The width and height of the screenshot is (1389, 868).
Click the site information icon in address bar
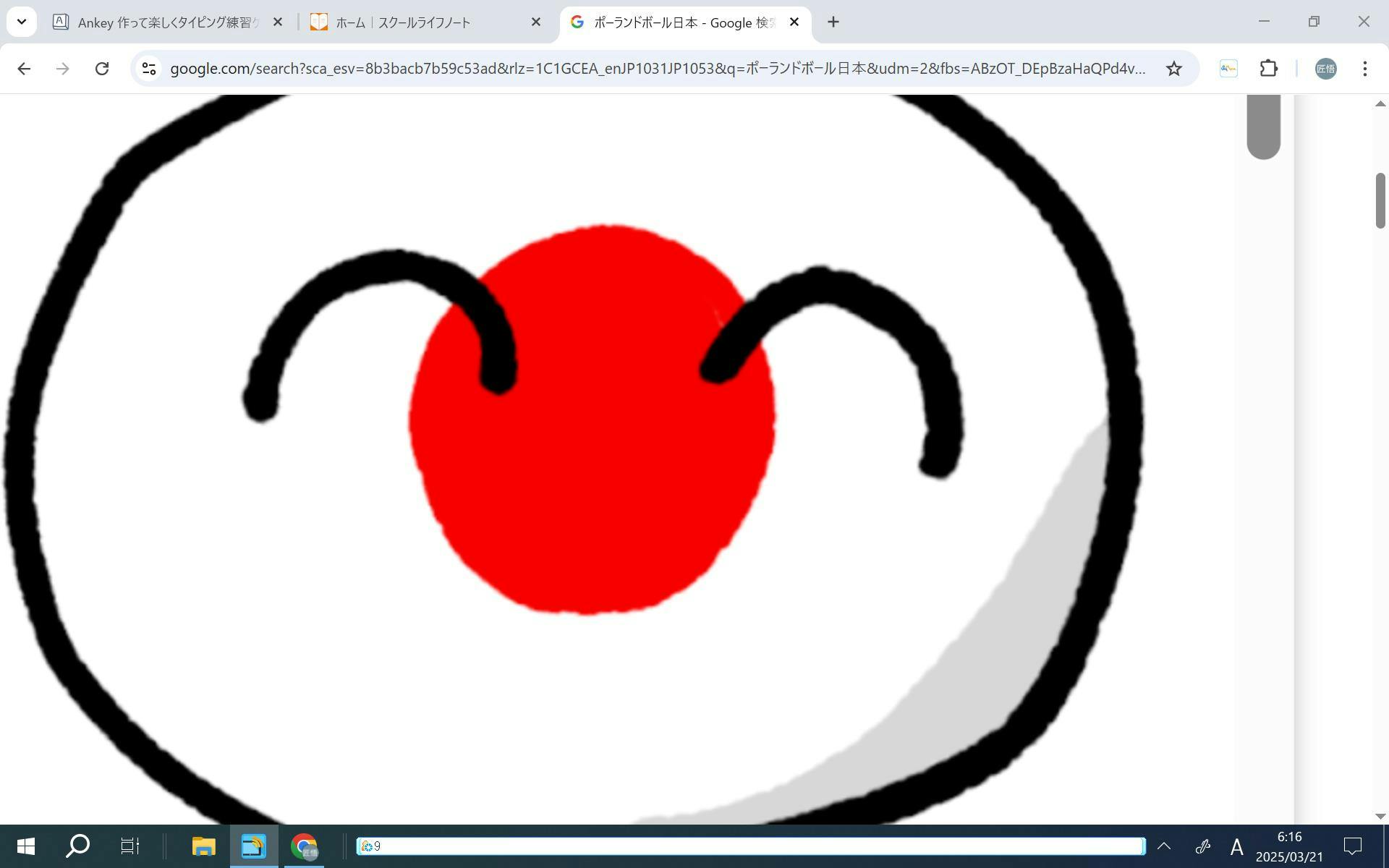click(149, 69)
